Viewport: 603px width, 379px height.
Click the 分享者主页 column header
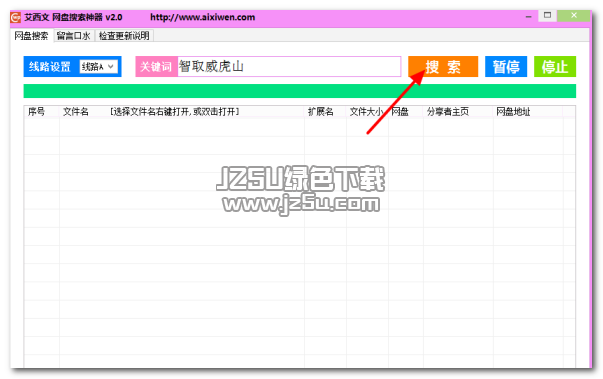coord(458,111)
